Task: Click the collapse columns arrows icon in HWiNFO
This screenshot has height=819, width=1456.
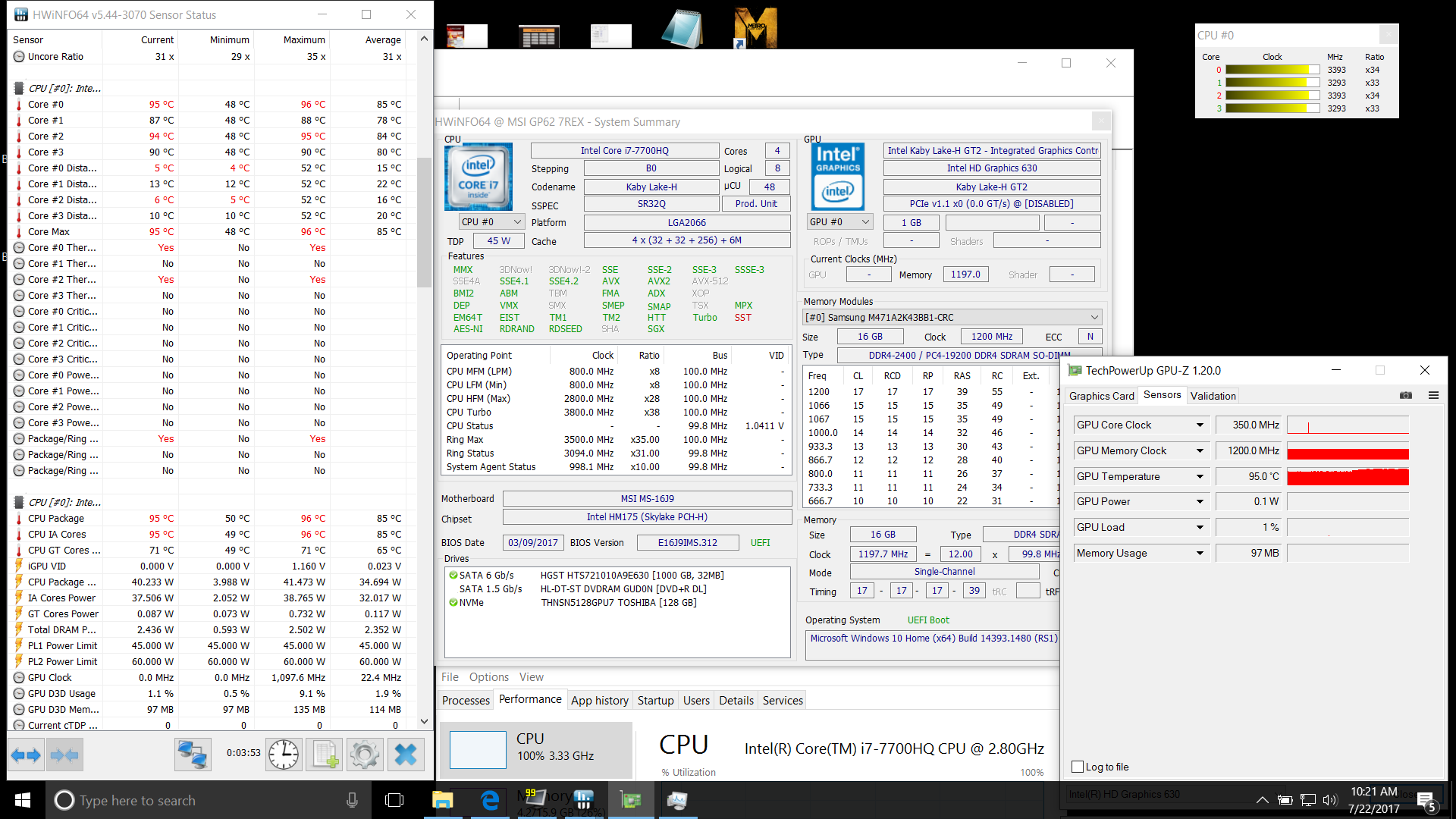Action: tap(64, 755)
